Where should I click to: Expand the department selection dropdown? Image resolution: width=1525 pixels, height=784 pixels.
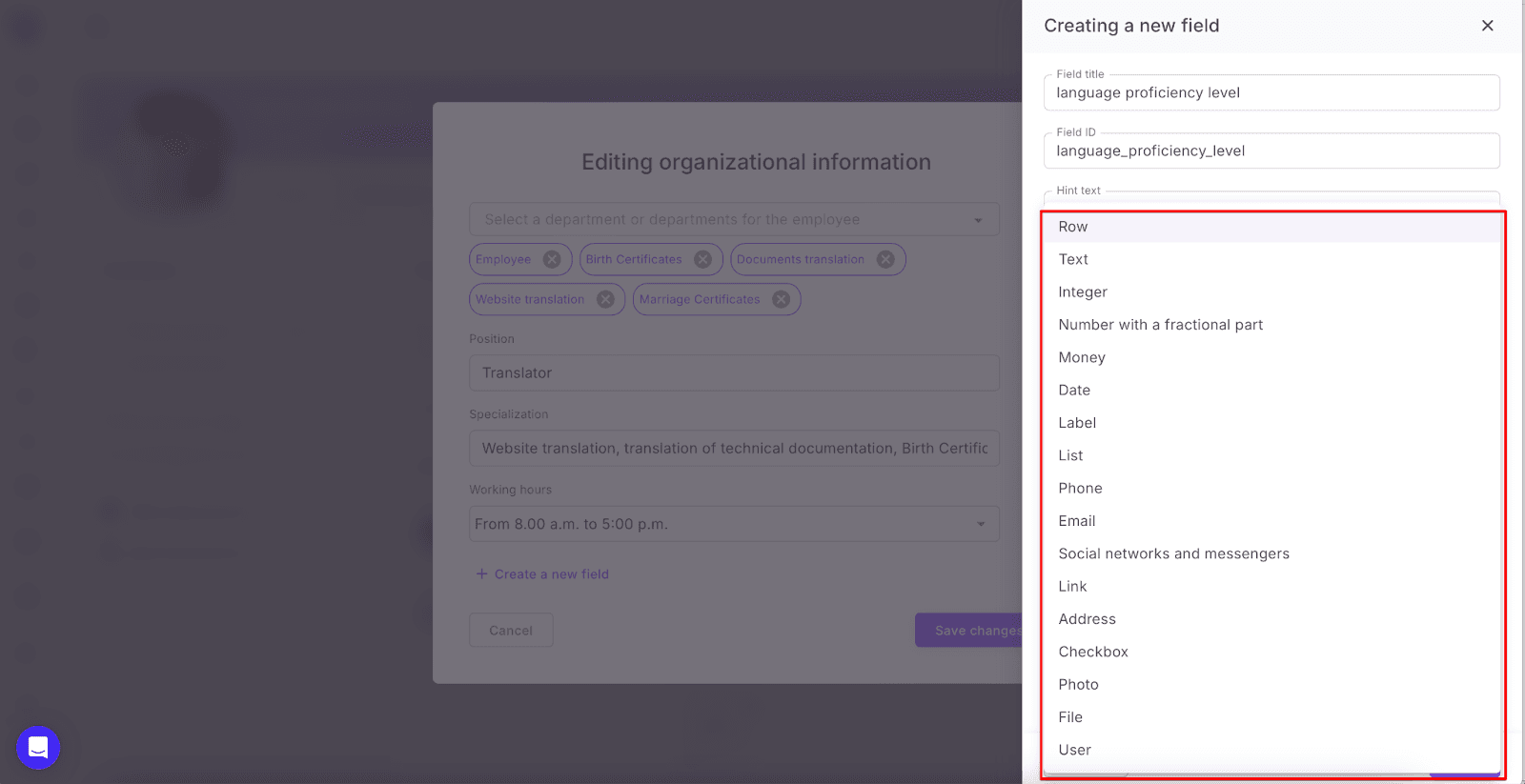pos(978,220)
